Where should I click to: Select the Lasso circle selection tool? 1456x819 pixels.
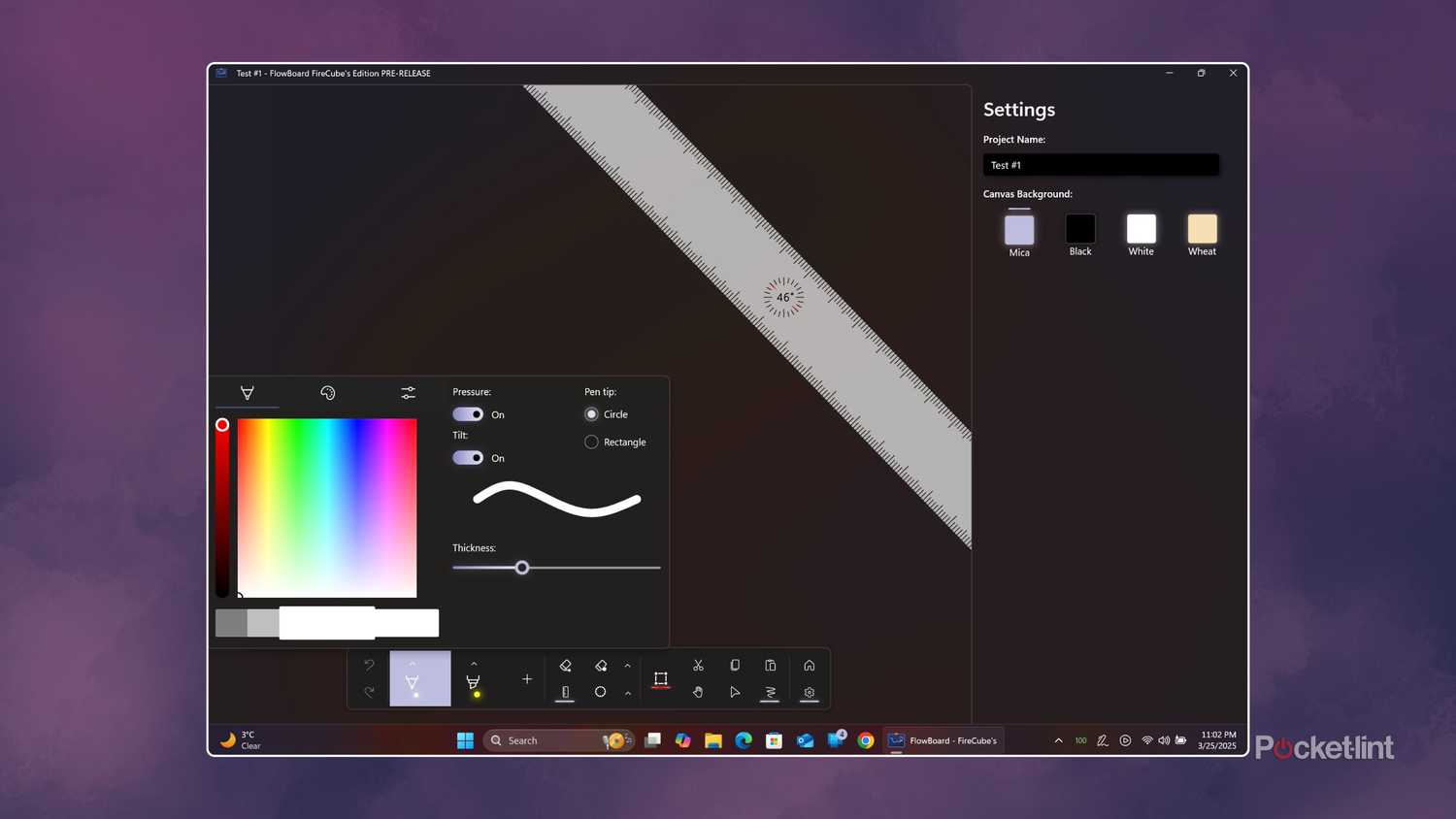coord(600,692)
